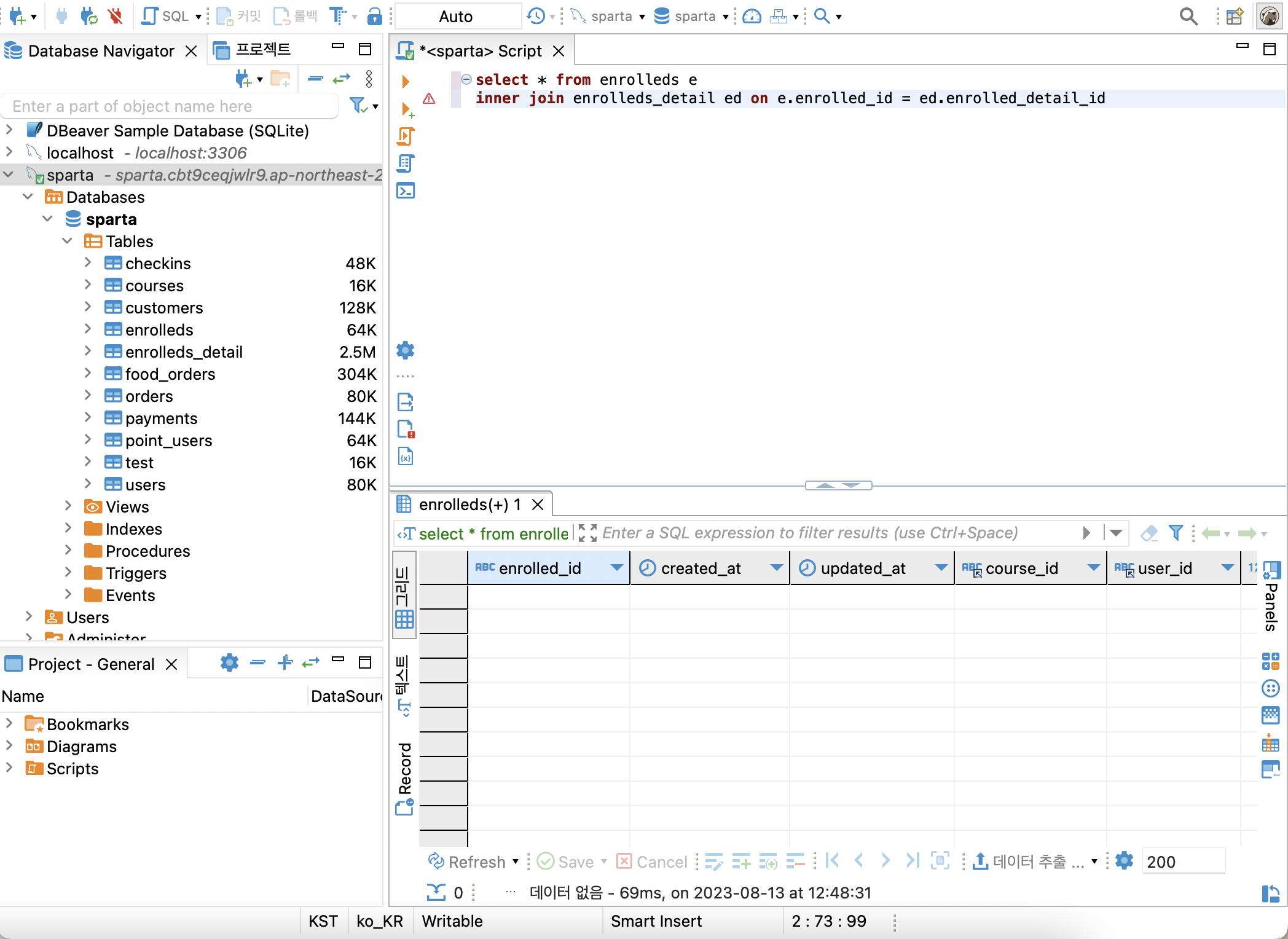Screen dimensions: 1288x939
Task: Expand the localhost connection node
Action: click(x=9, y=152)
